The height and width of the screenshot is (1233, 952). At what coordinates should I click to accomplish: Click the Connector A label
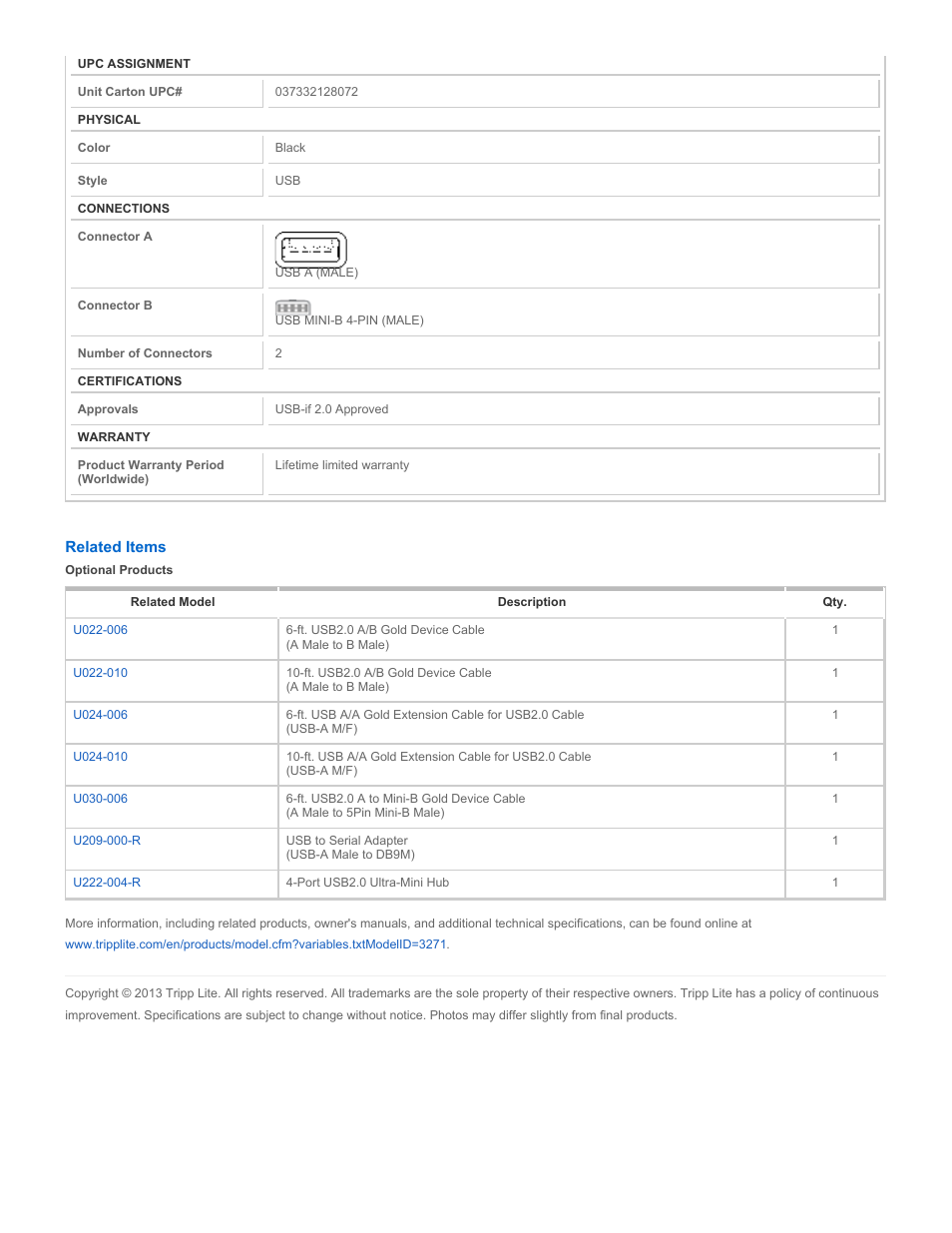click(115, 237)
